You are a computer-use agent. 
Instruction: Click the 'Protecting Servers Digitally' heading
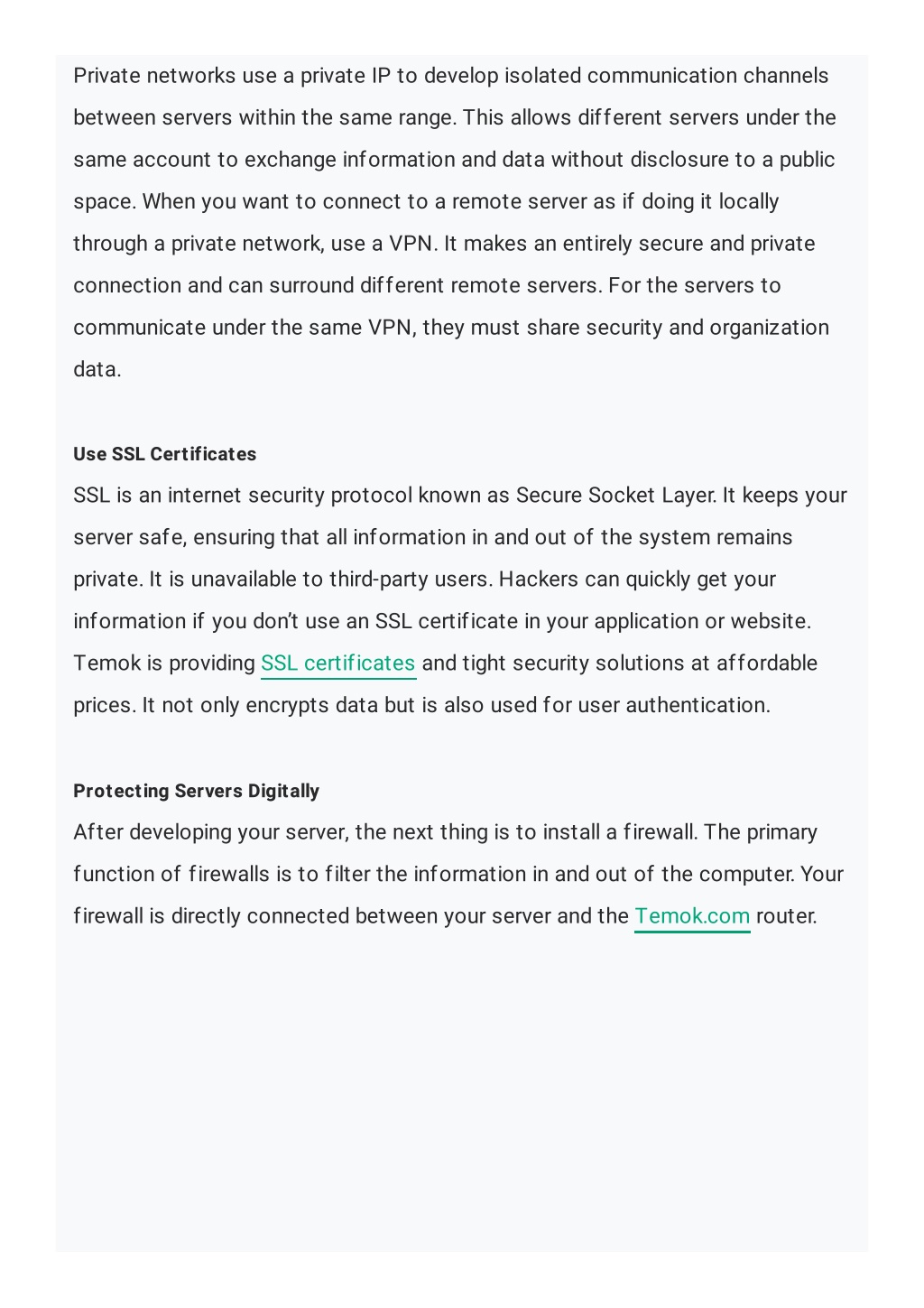click(x=197, y=791)
